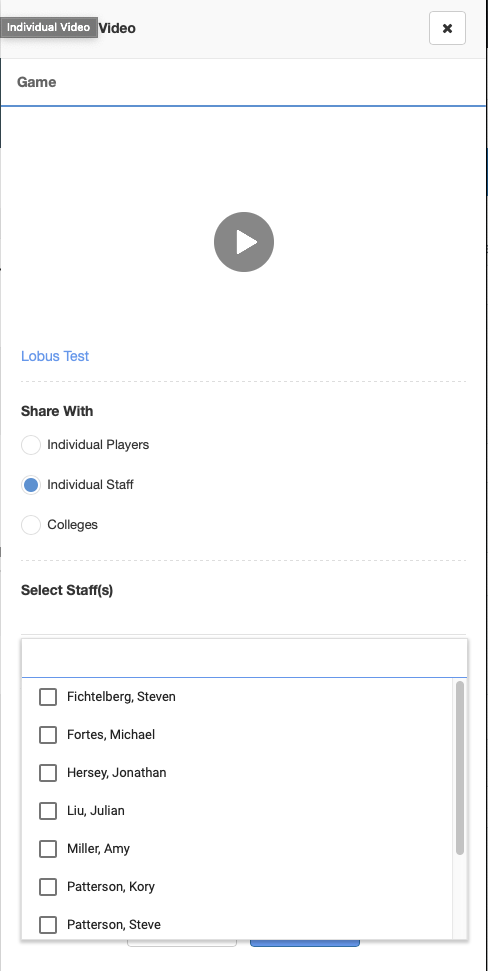Close the share video dialog
The height and width of the screenshot is (971, 488).
tap(447, 28)
